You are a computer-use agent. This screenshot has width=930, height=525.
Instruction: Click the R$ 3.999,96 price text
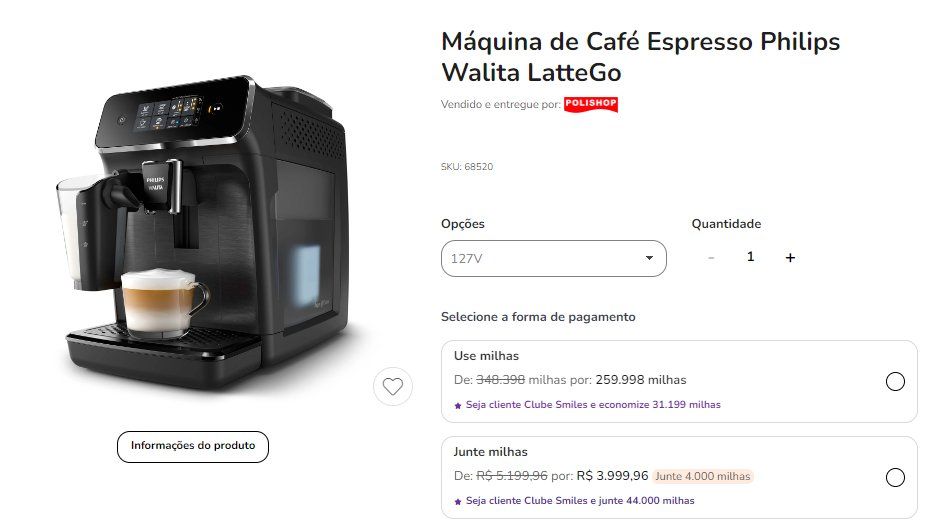612,476
